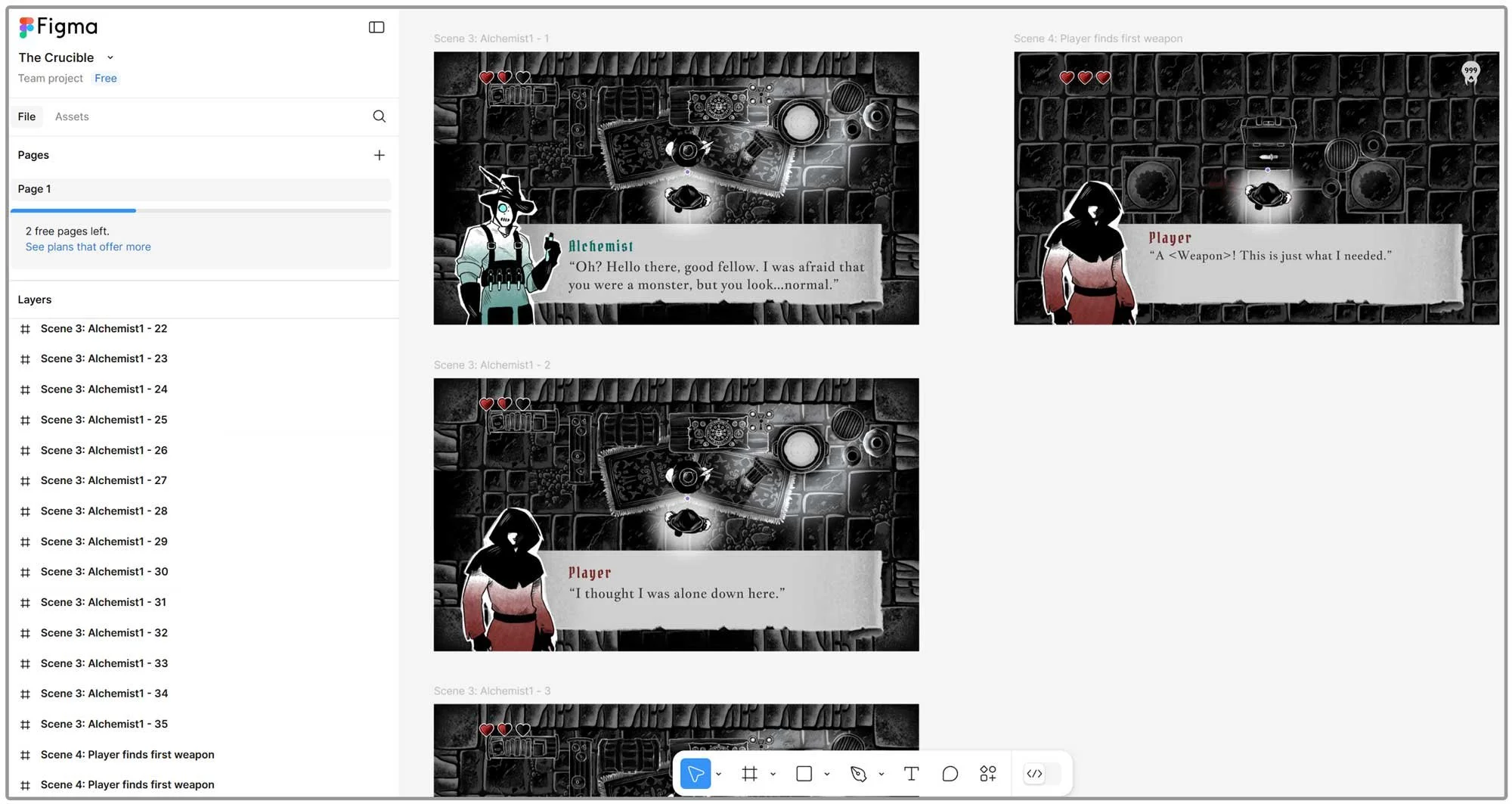
Task: Click the Figma logo icon
Action: (26, 27)
